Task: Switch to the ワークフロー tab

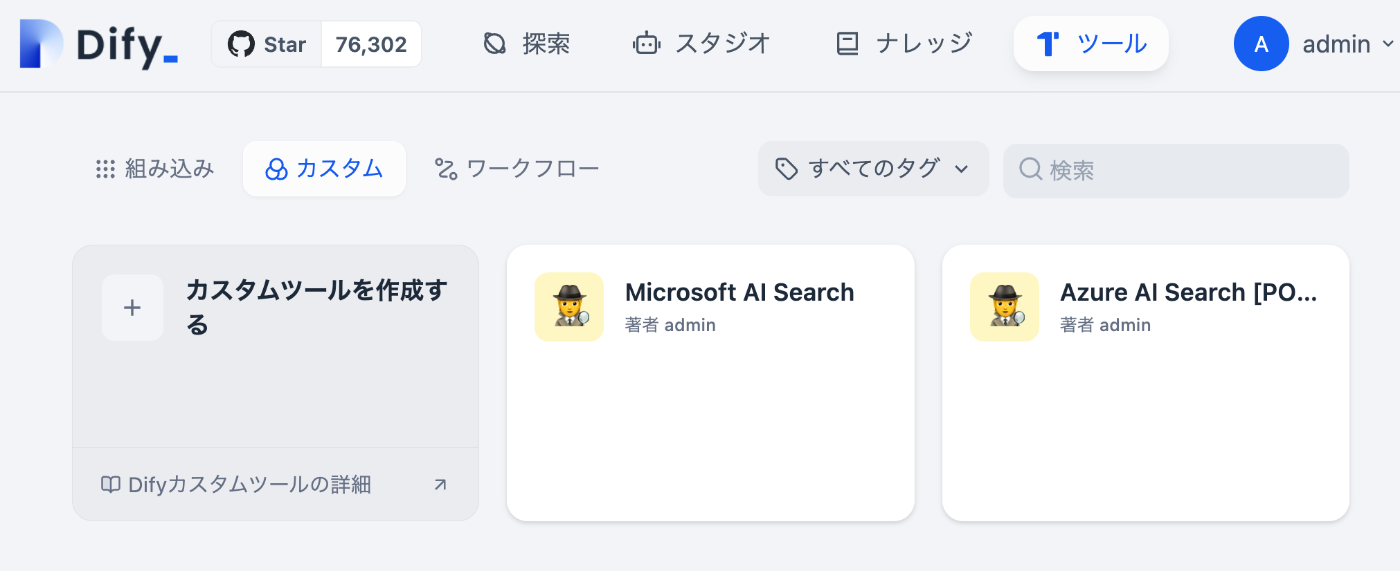Action: (517, 169)
